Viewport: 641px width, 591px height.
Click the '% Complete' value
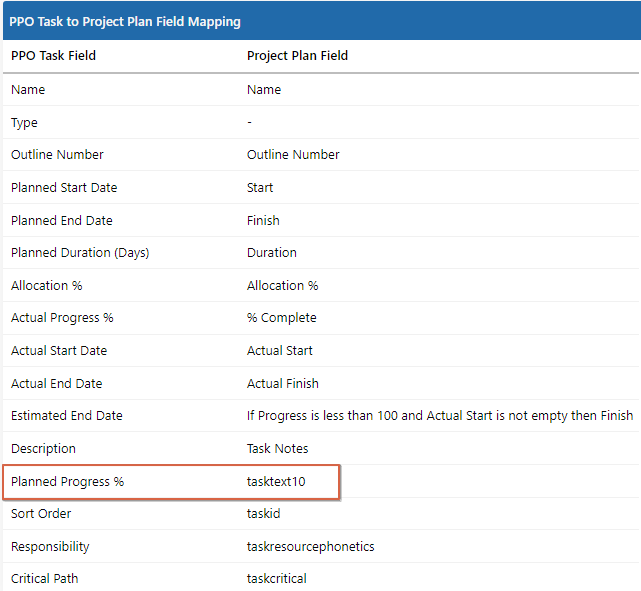pos(282,318)
